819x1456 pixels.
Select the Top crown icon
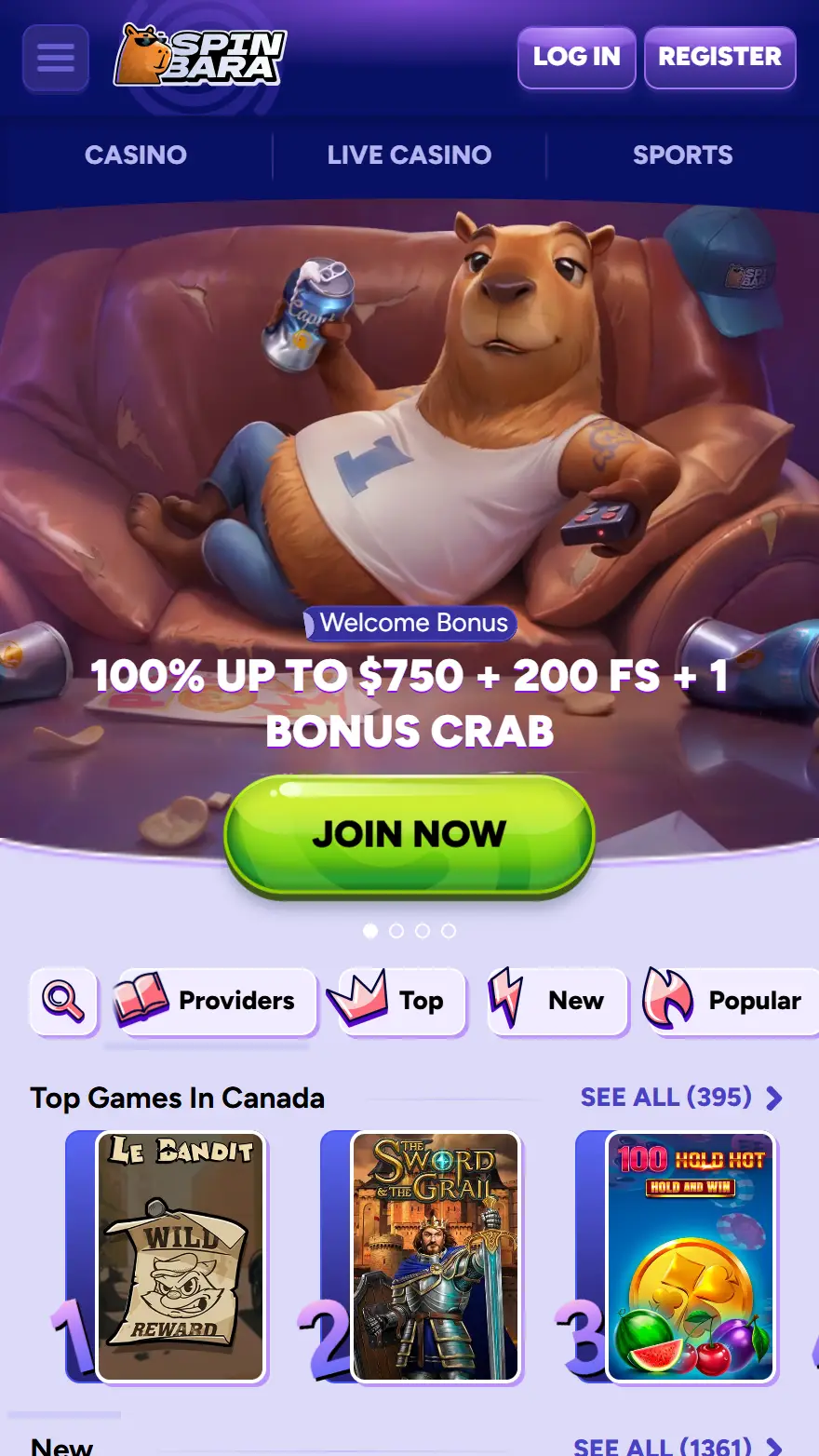357,999
